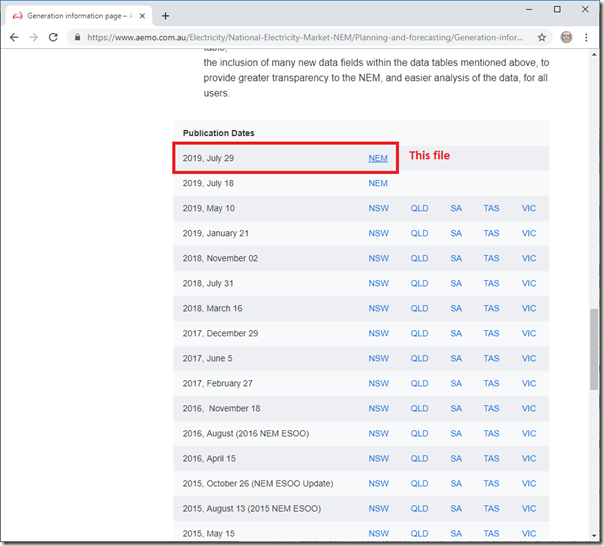Screen dimensions: 604x546
Task: Go back using the browser back arrow
Action: (14, 37)
